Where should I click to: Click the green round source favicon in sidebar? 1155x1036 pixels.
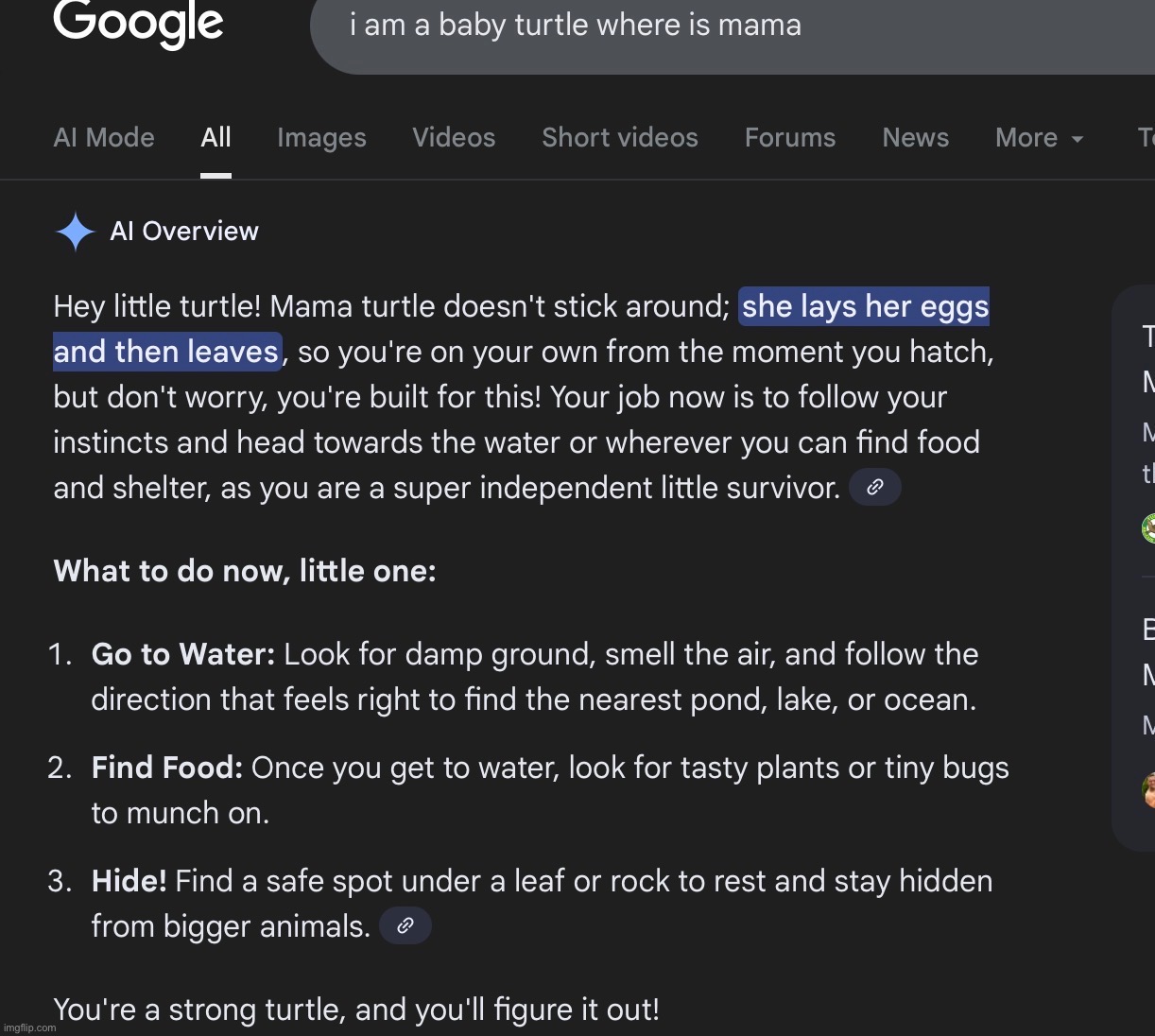pyautogui.click(x=1149, y=527)
